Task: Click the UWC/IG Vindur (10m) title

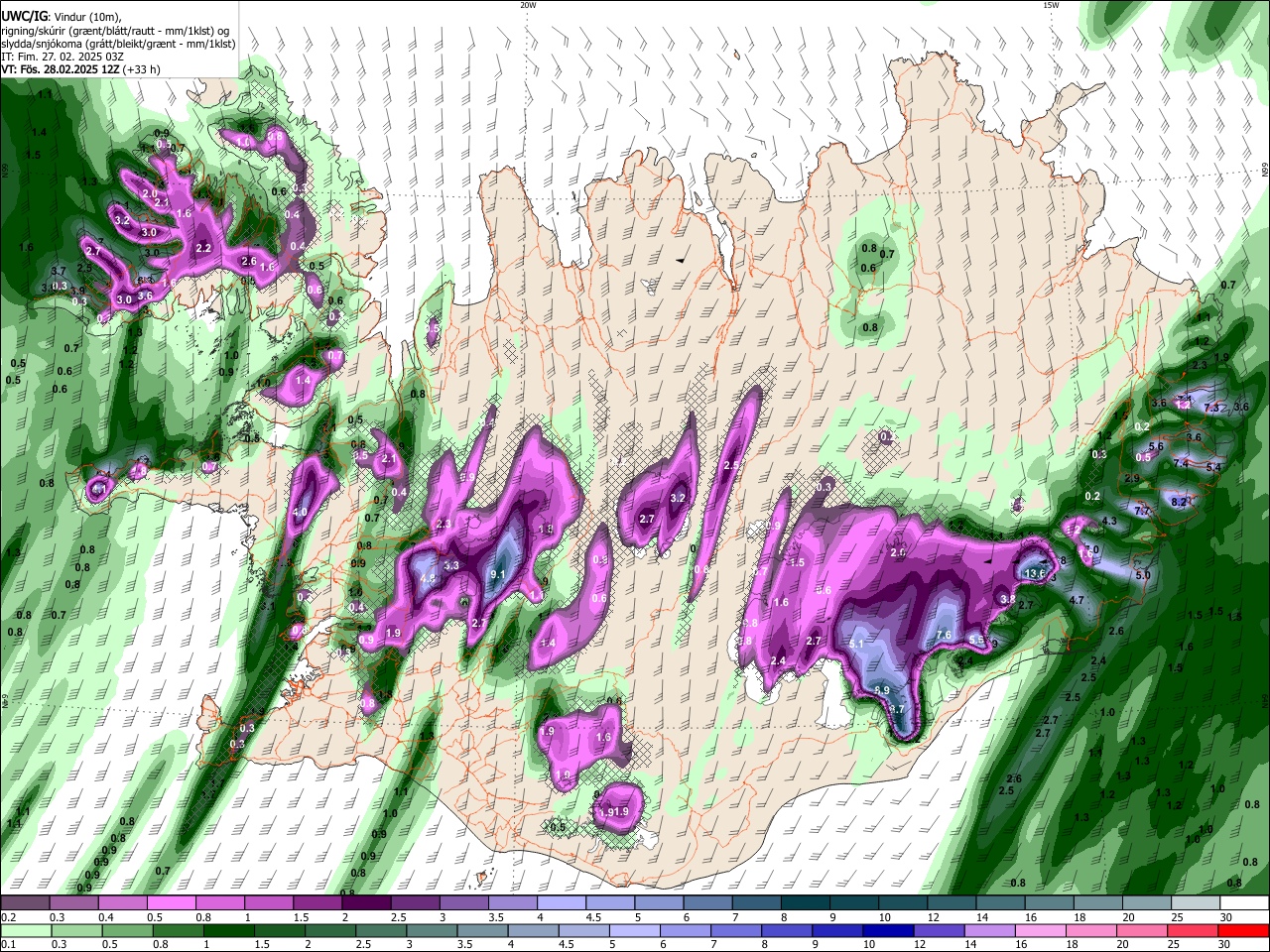Action: (x=63, y=16)
